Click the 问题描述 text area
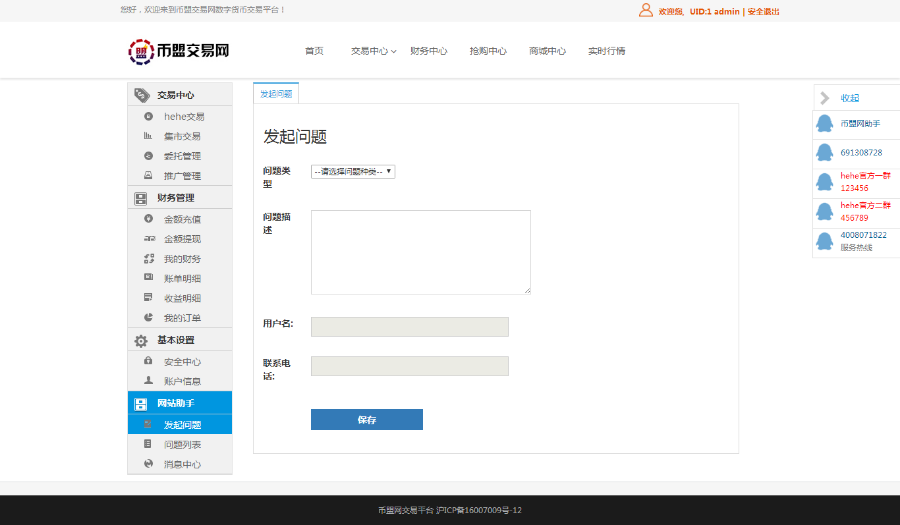This screenshot has height=525, width=900. [421, 252]
